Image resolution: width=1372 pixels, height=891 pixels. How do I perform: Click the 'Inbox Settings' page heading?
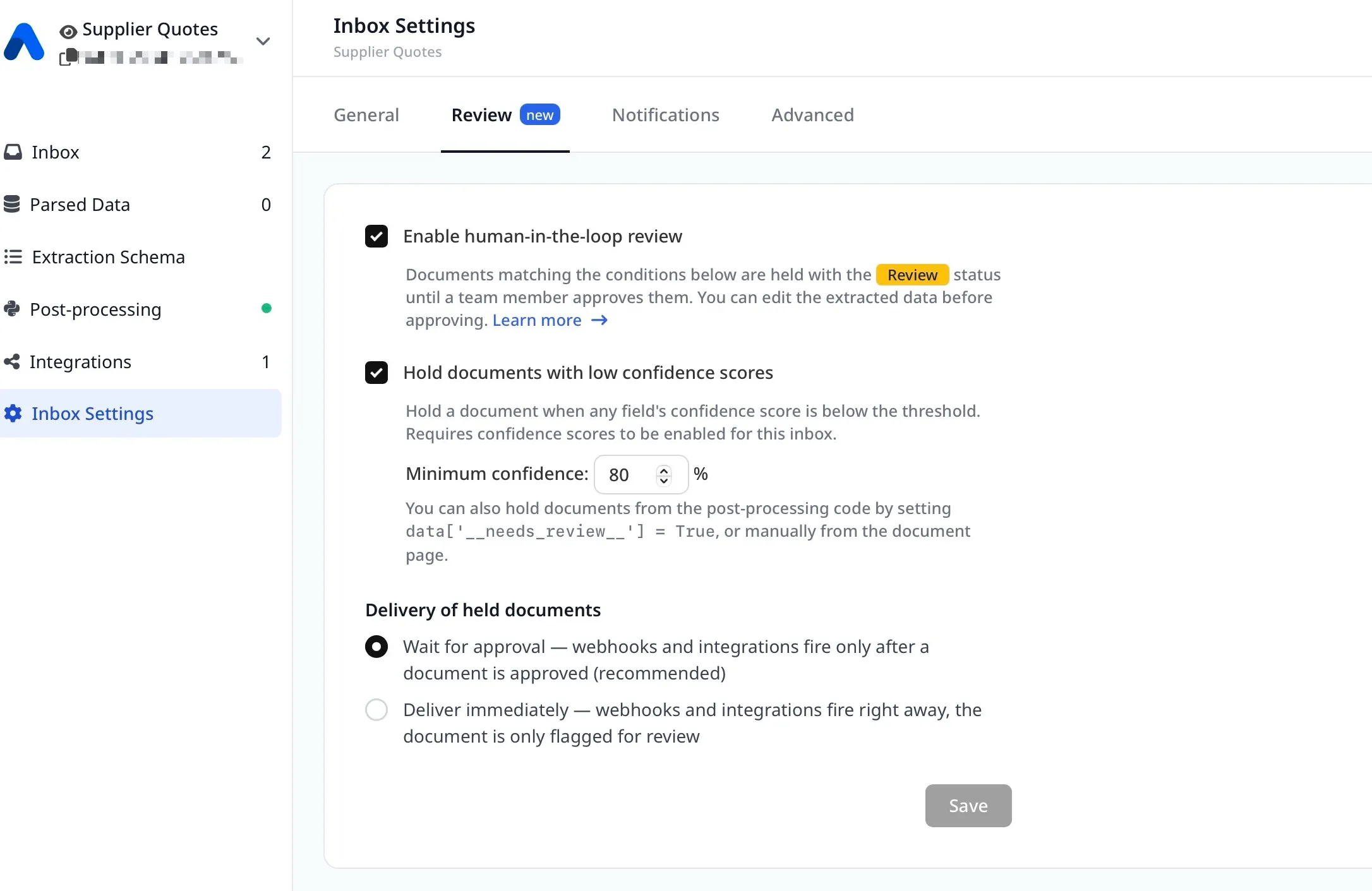[x=404, y=26]
